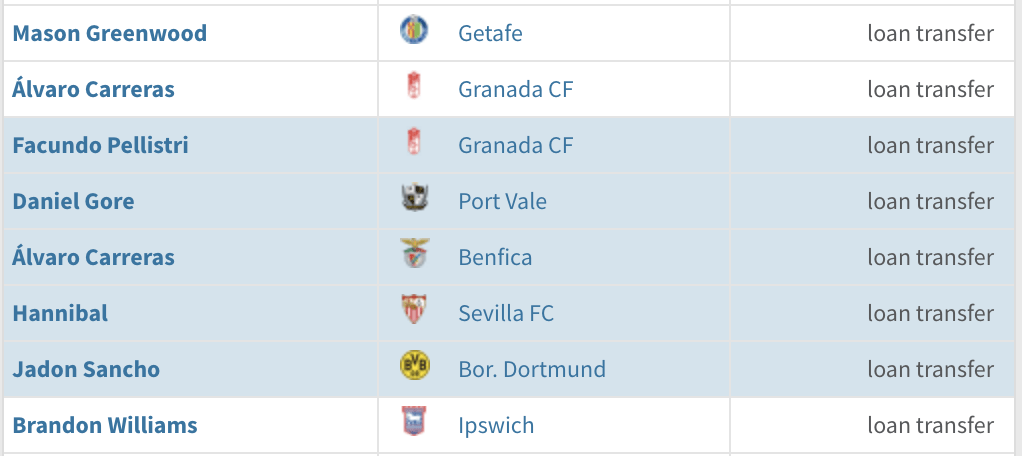Open the Benfica club name link
This screenshot has height=456, width=1022.
click(495, 257)
